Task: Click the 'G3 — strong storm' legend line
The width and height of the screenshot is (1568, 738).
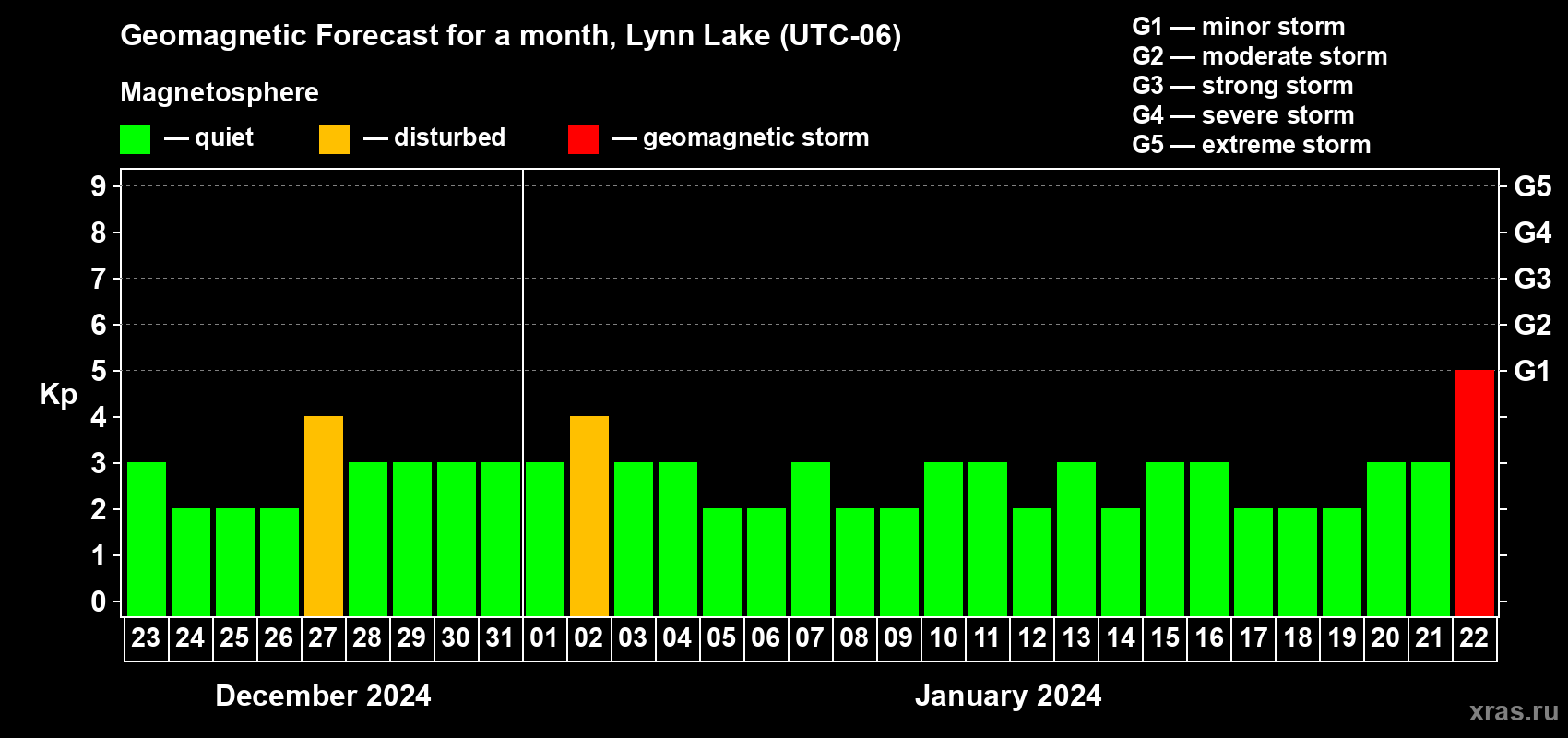Action: point(1242,86)
